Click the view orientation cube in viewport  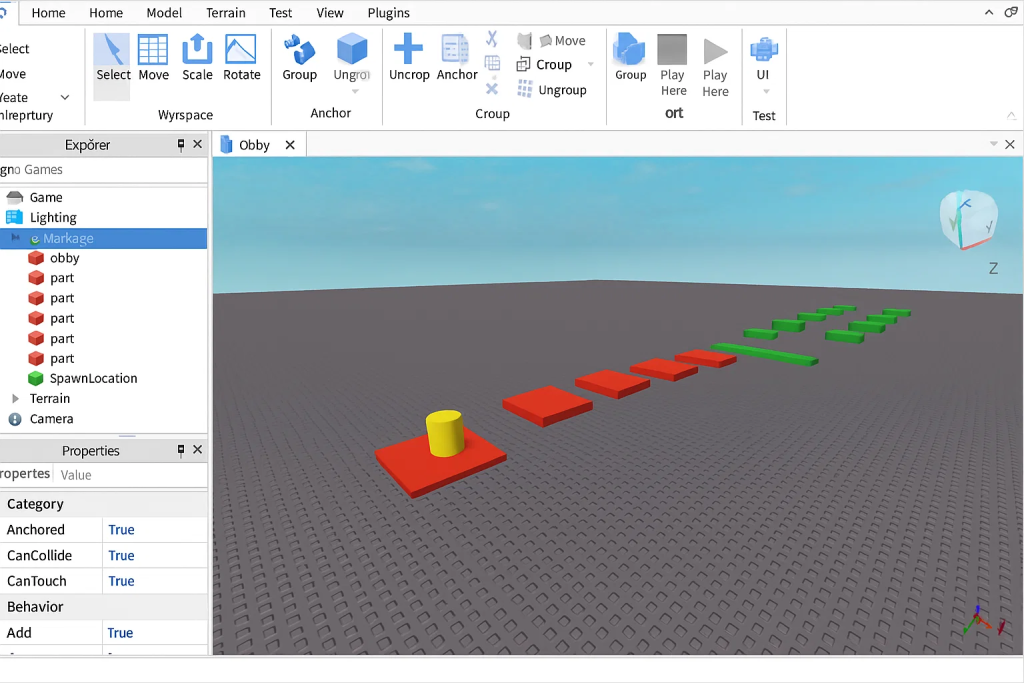968,220
